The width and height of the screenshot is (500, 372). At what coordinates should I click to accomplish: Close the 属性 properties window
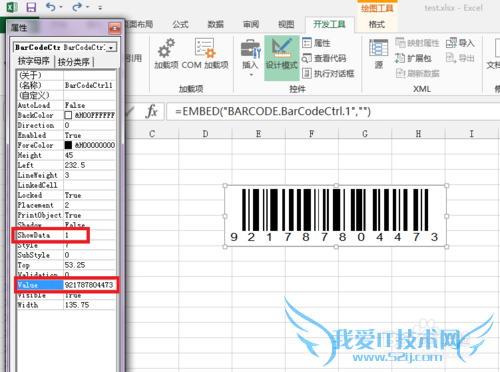[x=114, y=28]
